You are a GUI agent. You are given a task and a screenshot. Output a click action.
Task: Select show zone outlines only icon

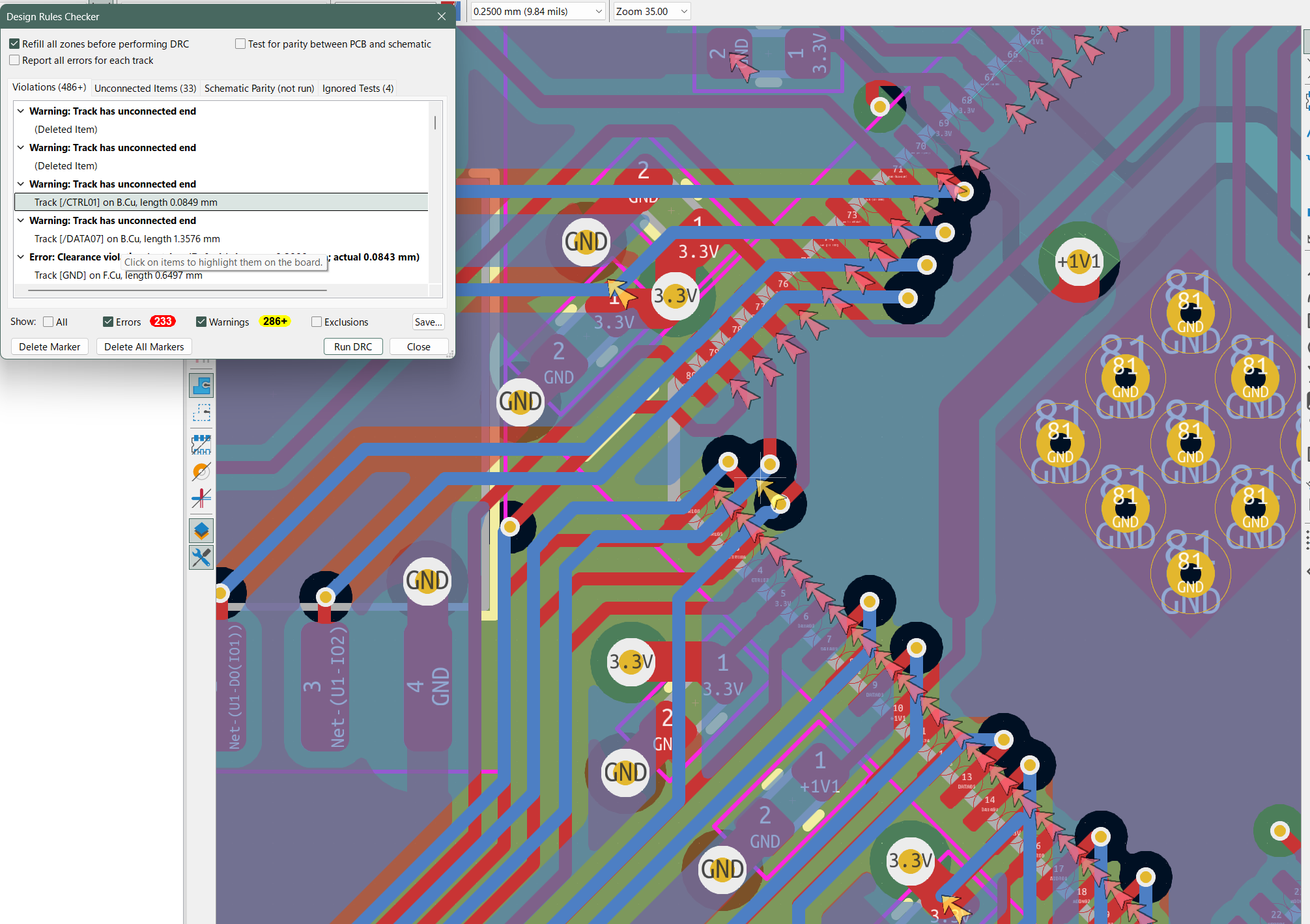(x=201, y=413)
